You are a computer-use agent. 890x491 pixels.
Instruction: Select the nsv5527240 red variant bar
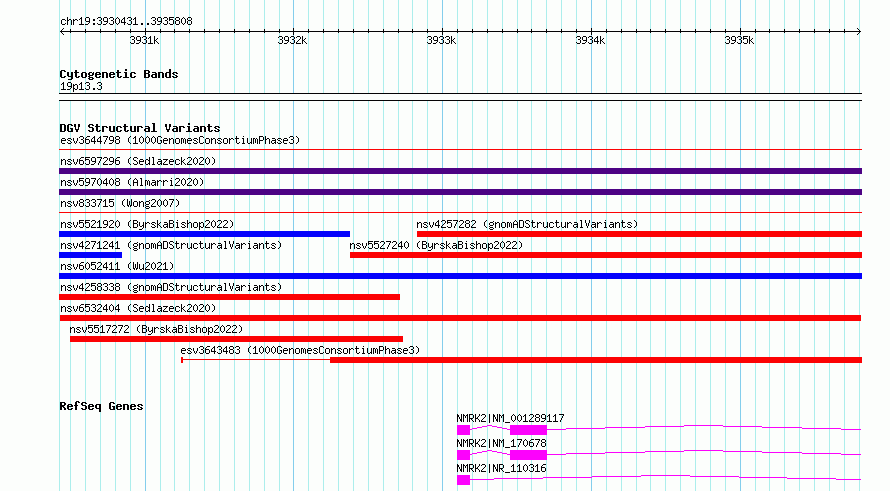point(606,255)
